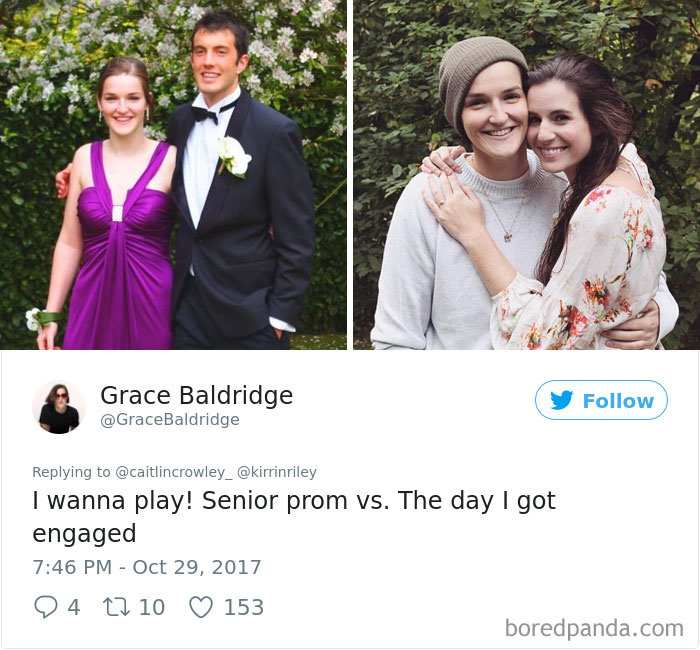This screenshot has height=650, width=700.
Task: Click the retweet count 10
Action: (152, 608)
